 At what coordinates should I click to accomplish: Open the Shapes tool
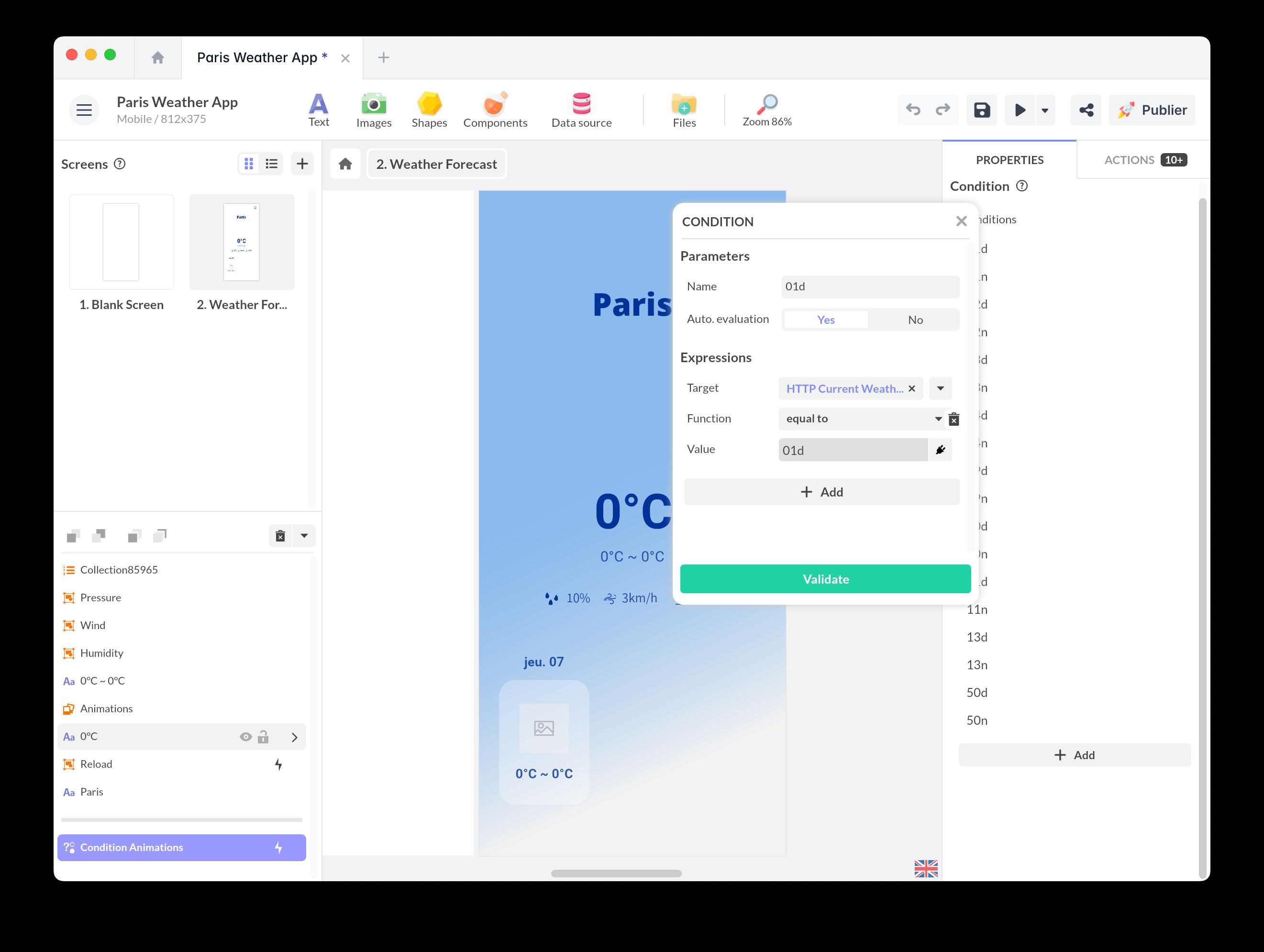[429, 110]
